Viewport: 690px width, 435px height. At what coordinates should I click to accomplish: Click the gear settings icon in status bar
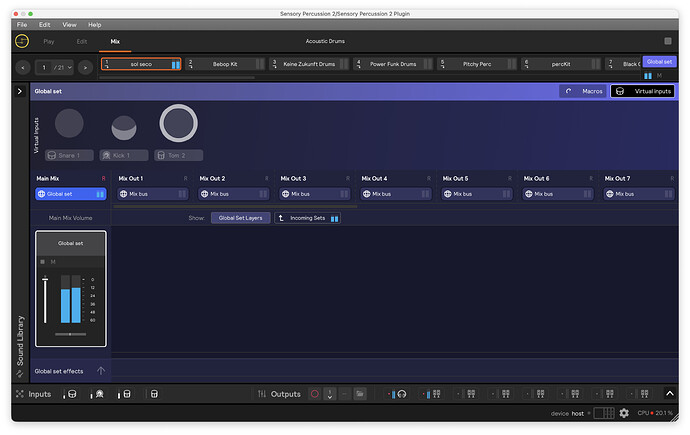click(624, 413)
